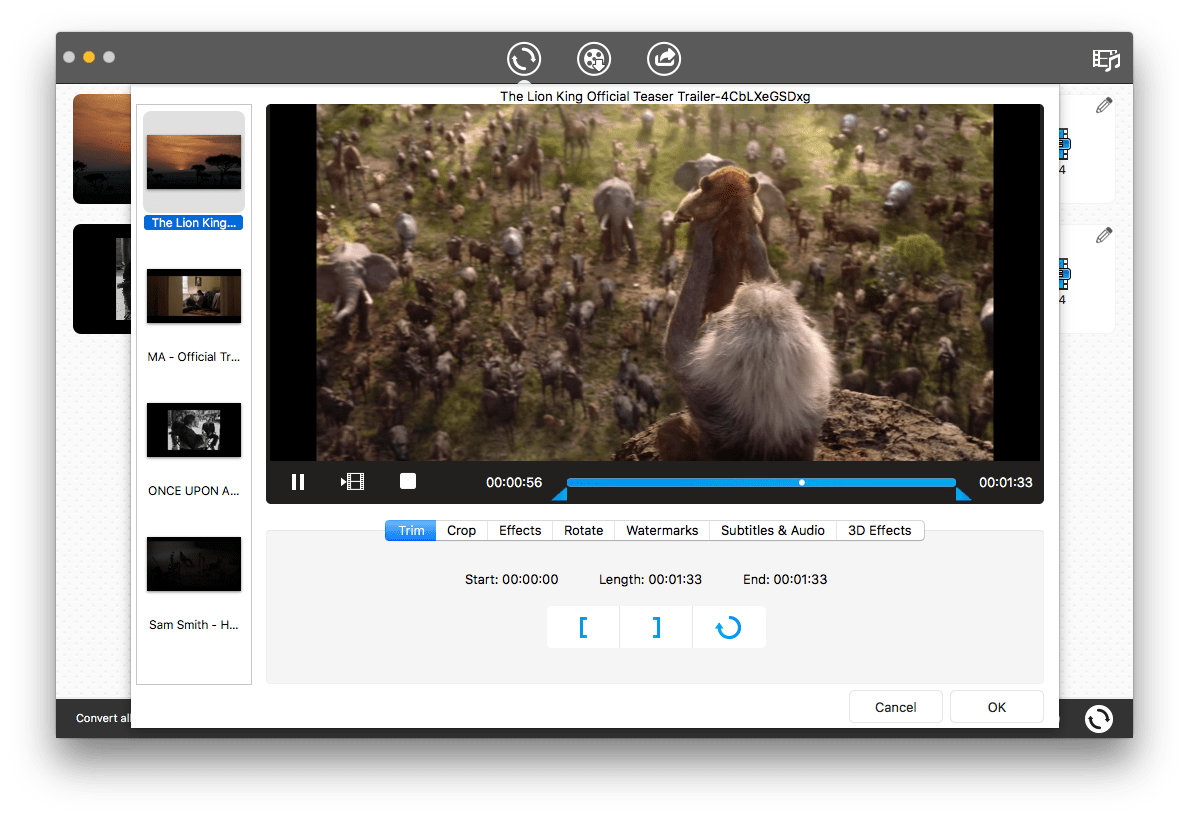Click the 'End: 00:01:33' value
This screenshot has height=818, width=1189.
[x=785, y=580]
